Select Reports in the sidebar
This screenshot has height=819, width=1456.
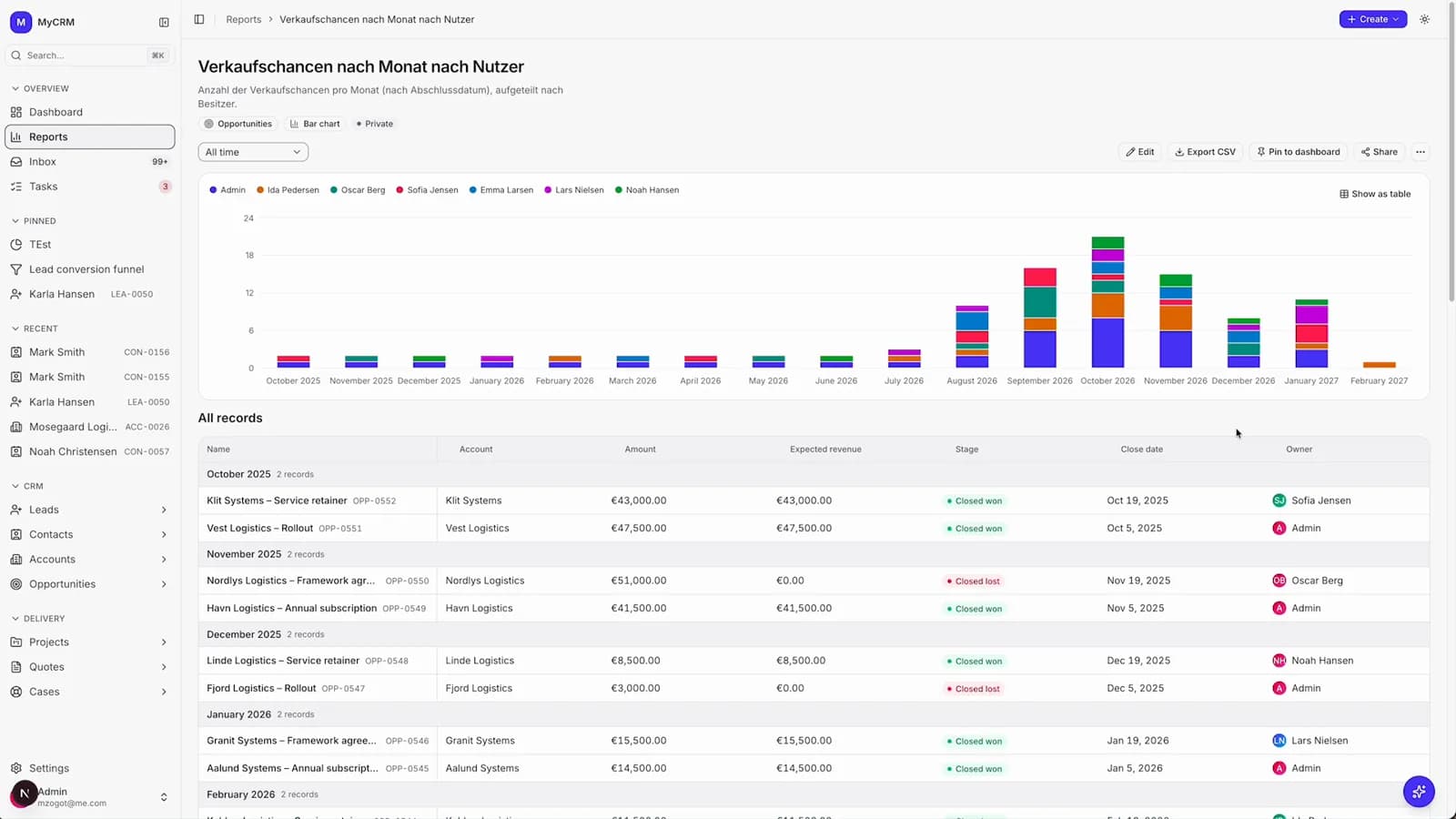(90, 136)
